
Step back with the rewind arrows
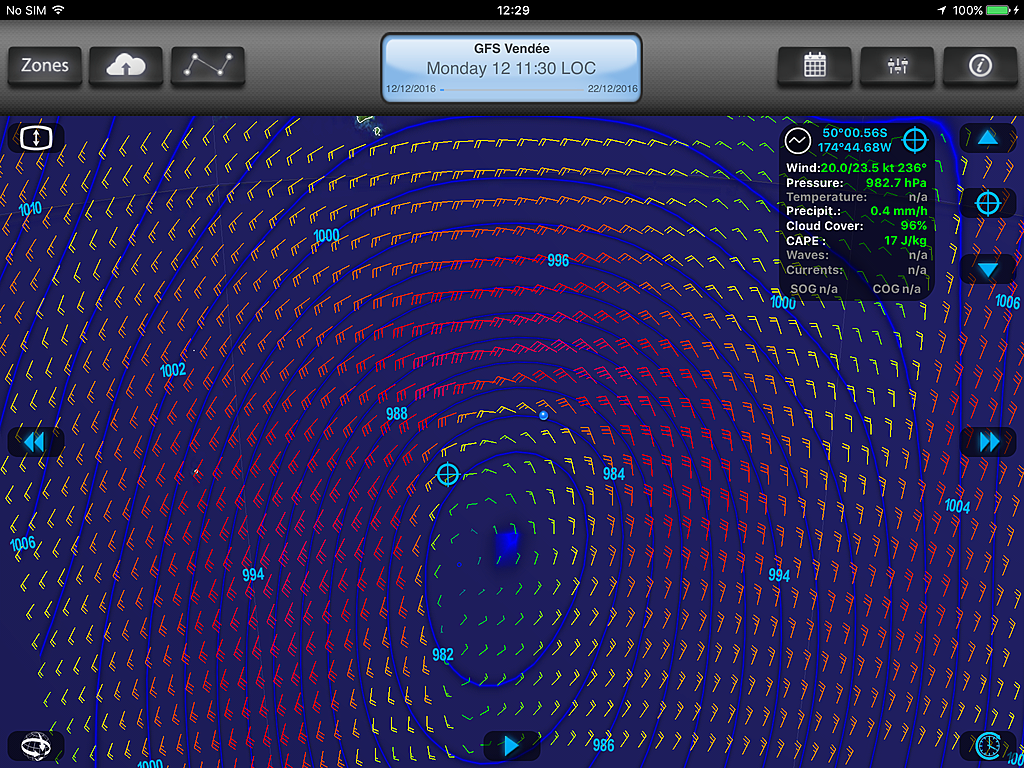[x=36, y=442]
